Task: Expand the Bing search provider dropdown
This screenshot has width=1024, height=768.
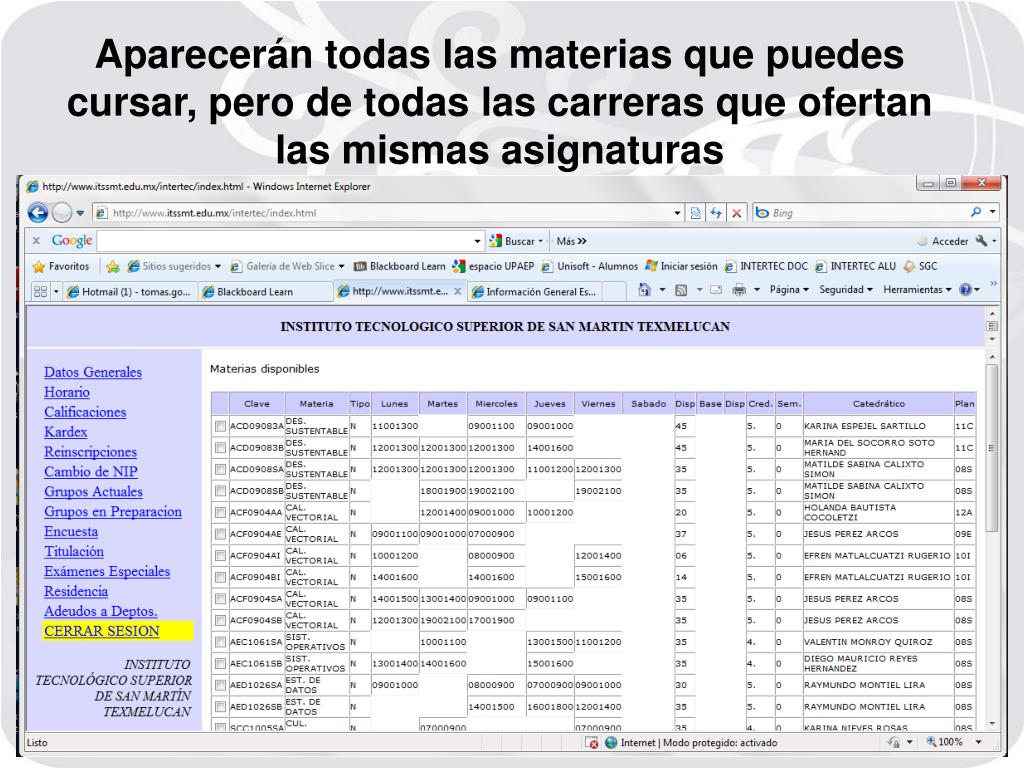Action: point(993,212)
